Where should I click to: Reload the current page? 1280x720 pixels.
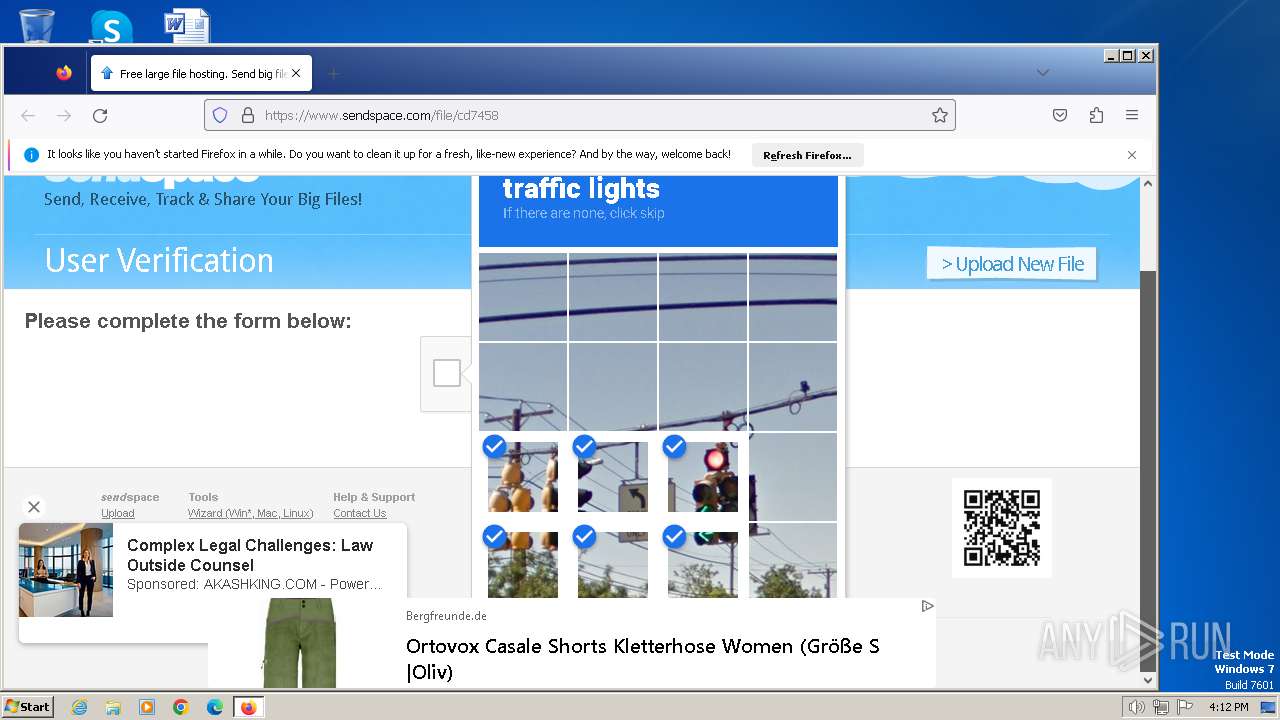[x=100, y=115]
